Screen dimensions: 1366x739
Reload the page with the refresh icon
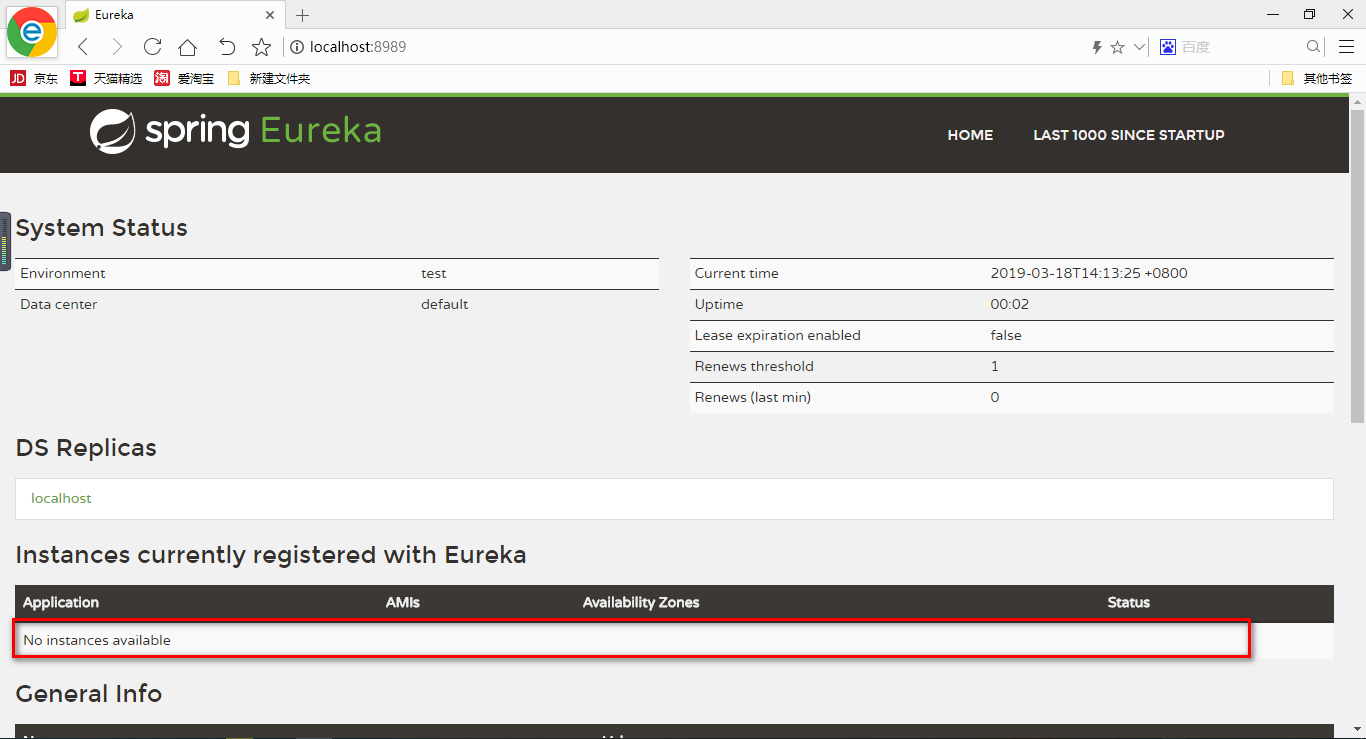152,47
